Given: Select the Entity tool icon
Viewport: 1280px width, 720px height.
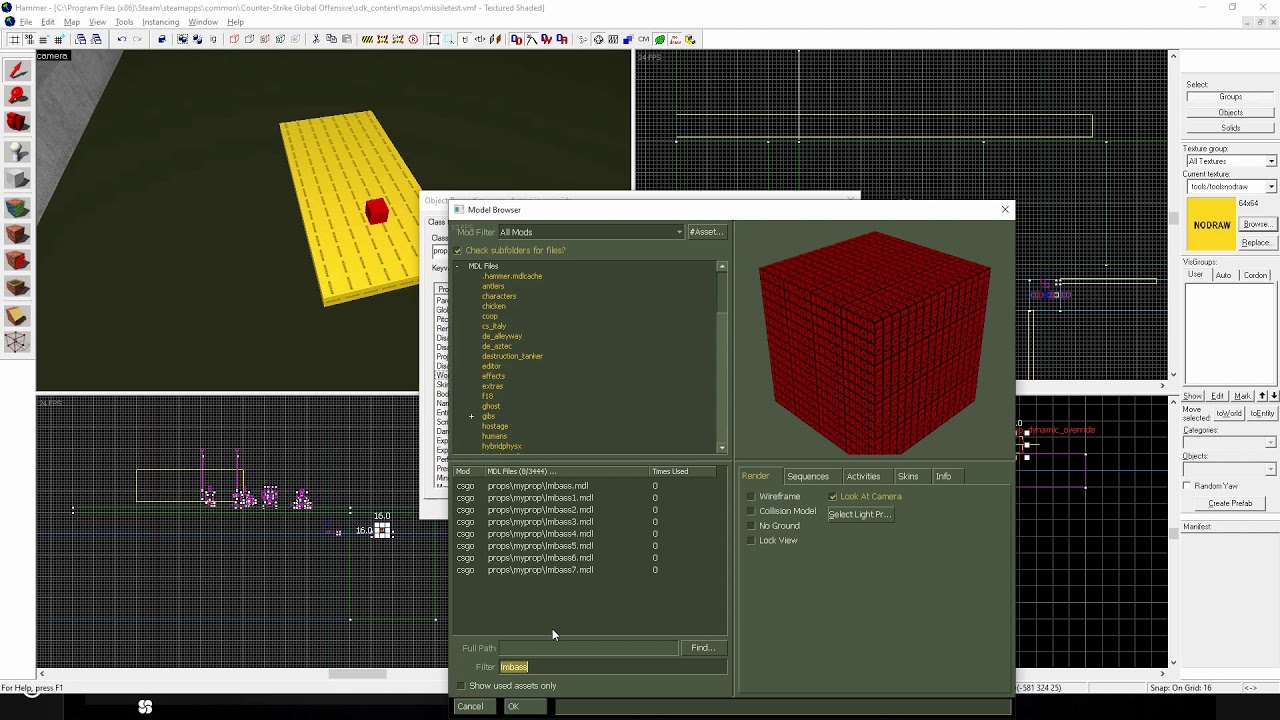Looking at the screenshot, I should [16, 151].
